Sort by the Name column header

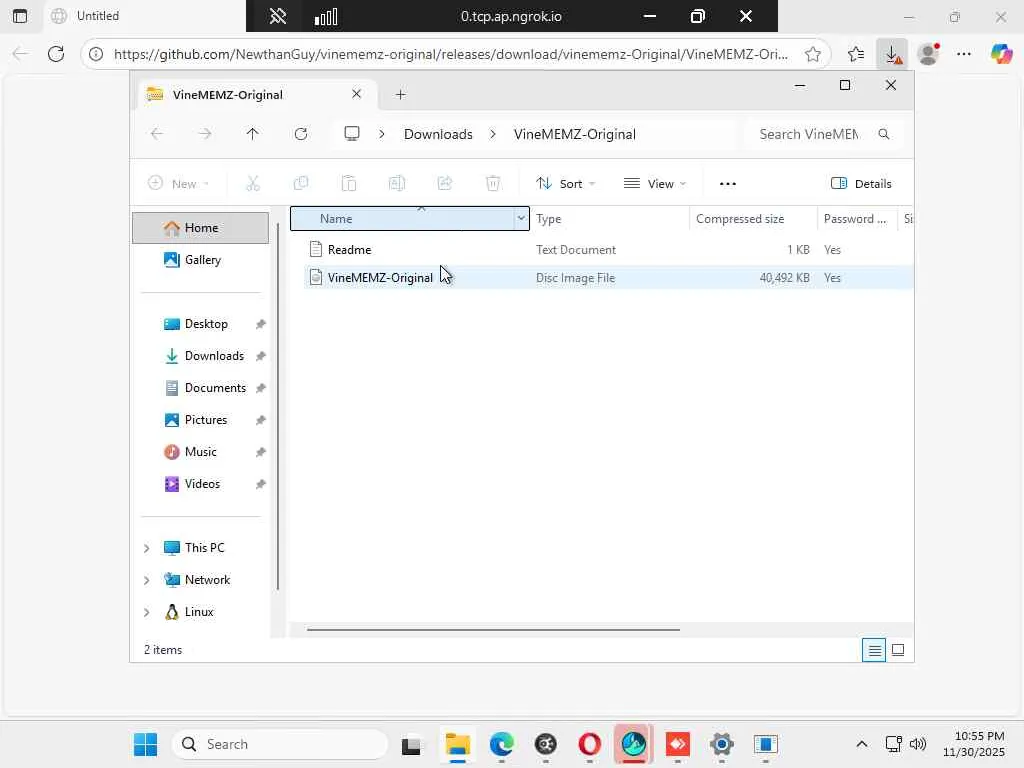(403, 218)
